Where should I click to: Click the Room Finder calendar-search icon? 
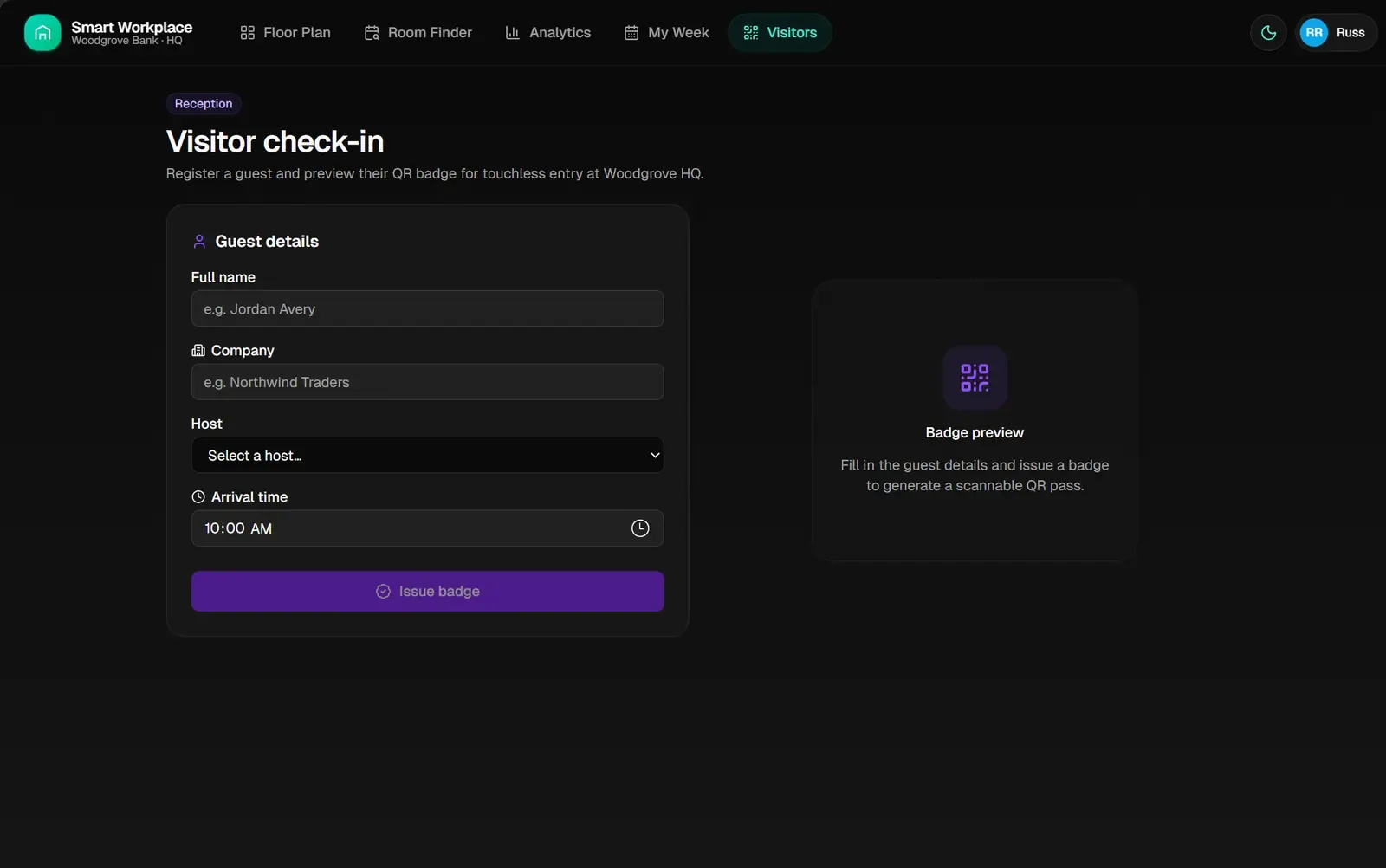(372, 33)
